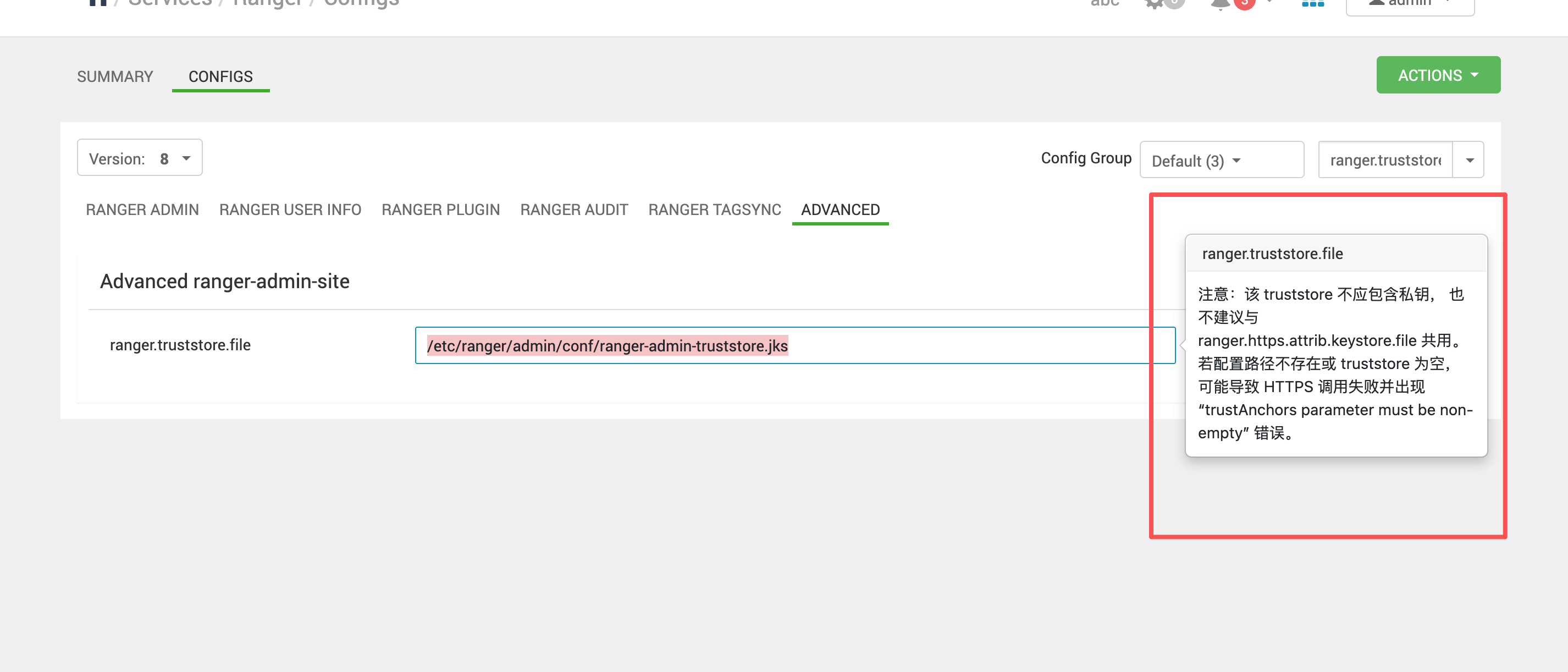Expand the filter box caret arrow
The height and width of the screenshot is (672, 1568).
point(1469,160)
